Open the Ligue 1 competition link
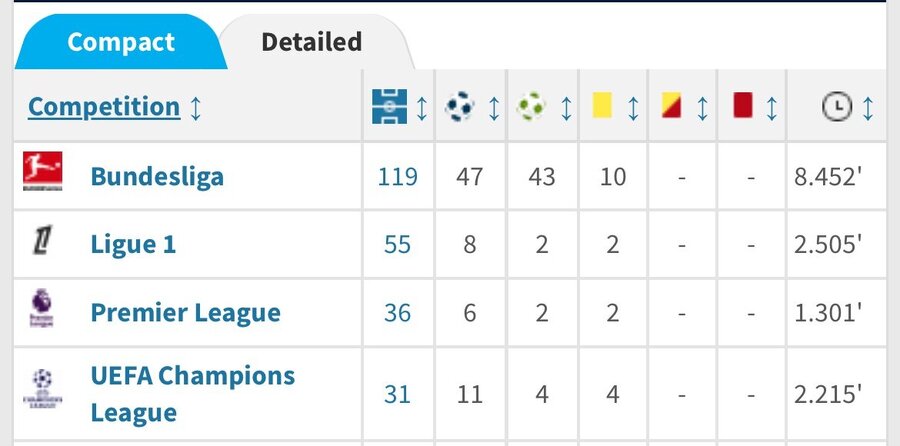900x446 pixels. [133, 245]
